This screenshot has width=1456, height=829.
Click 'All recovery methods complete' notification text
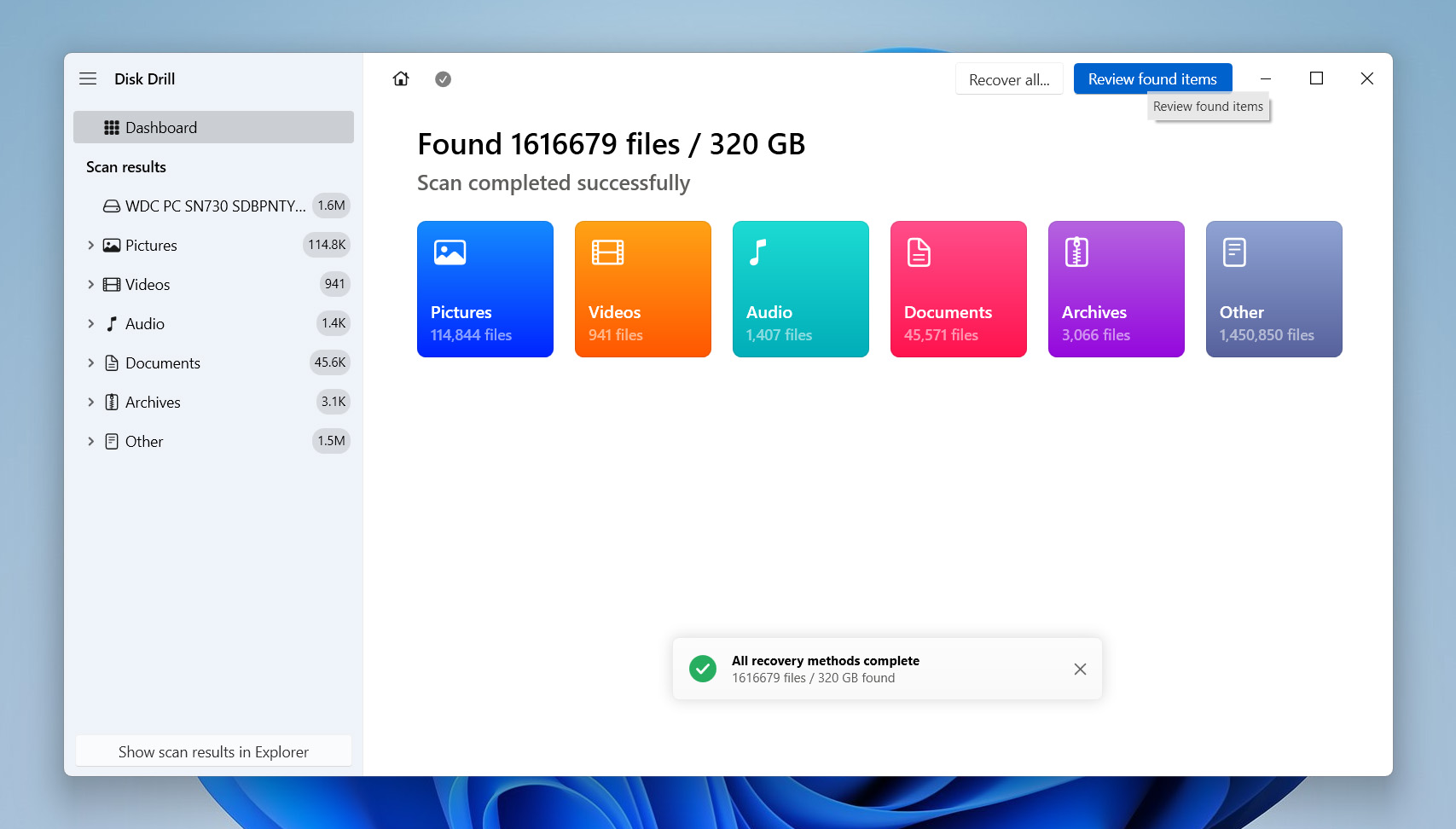pos(826,661)
